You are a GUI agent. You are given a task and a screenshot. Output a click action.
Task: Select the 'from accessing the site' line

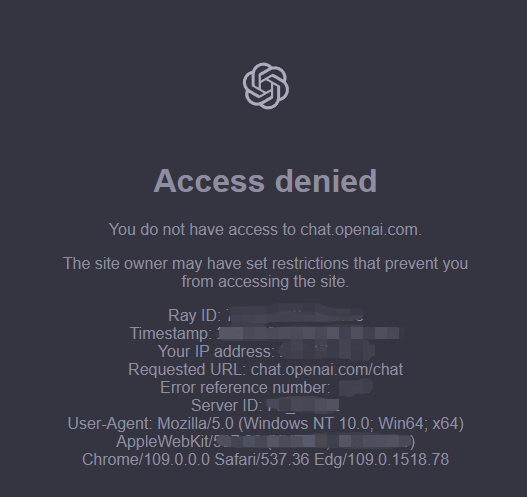click(x=265, y=282)
